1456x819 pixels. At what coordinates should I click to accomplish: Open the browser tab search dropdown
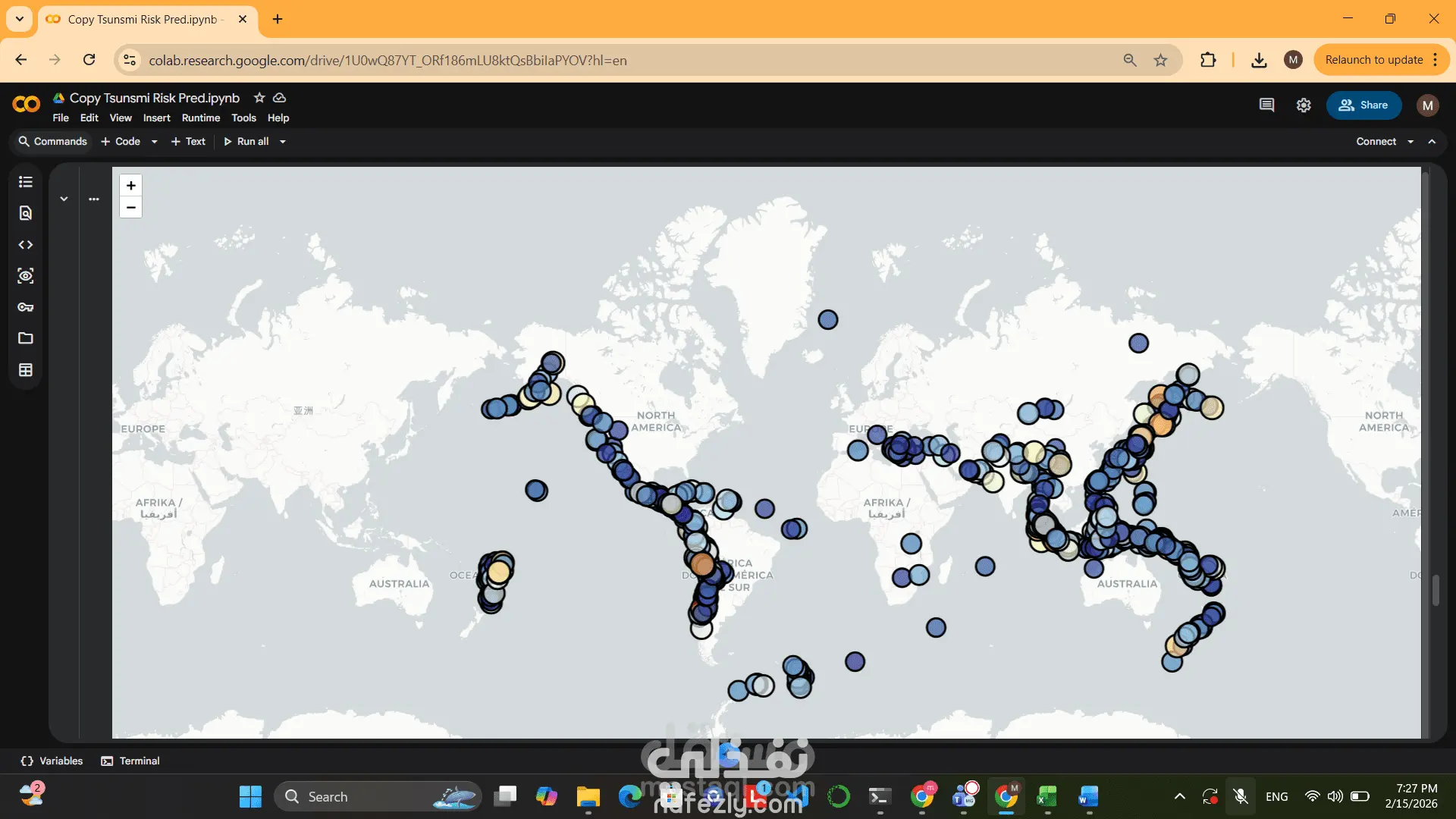click(x=20, y=19)
